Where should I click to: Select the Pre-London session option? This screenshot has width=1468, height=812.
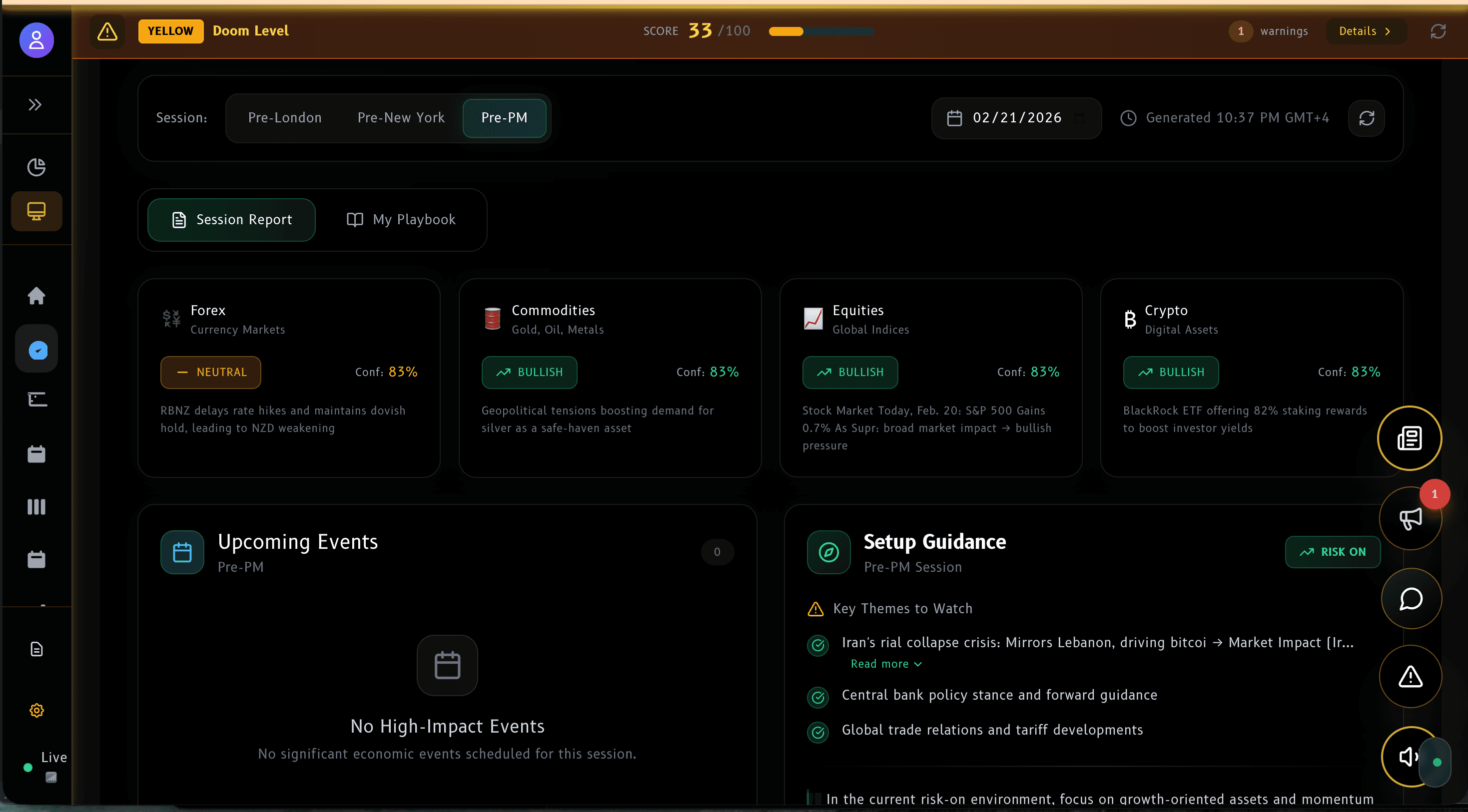pos(284,117)
